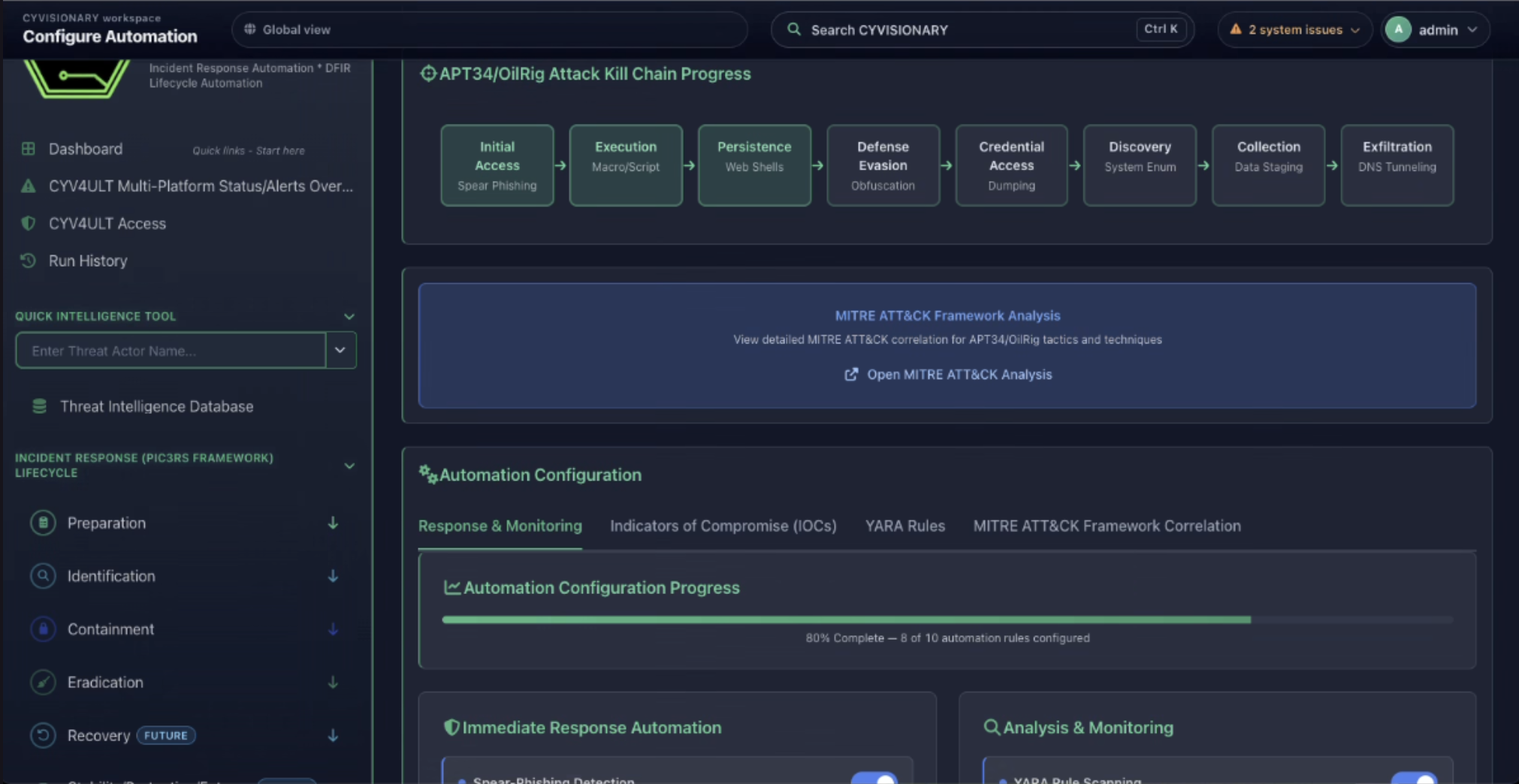Click the Preparation clipboard icon
This screenshot has width=1519, height=784.
coord(43,523)
